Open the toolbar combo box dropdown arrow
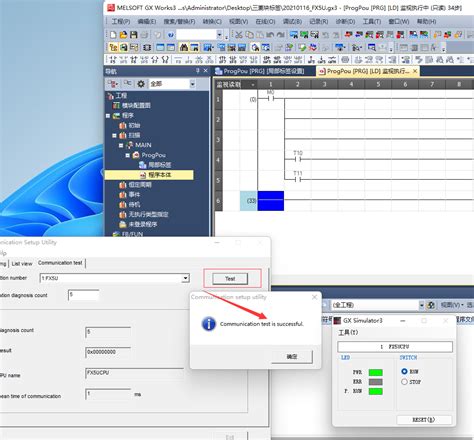This screenshot has height=440, width=474. pyautogui.click(x=219, y=35)
